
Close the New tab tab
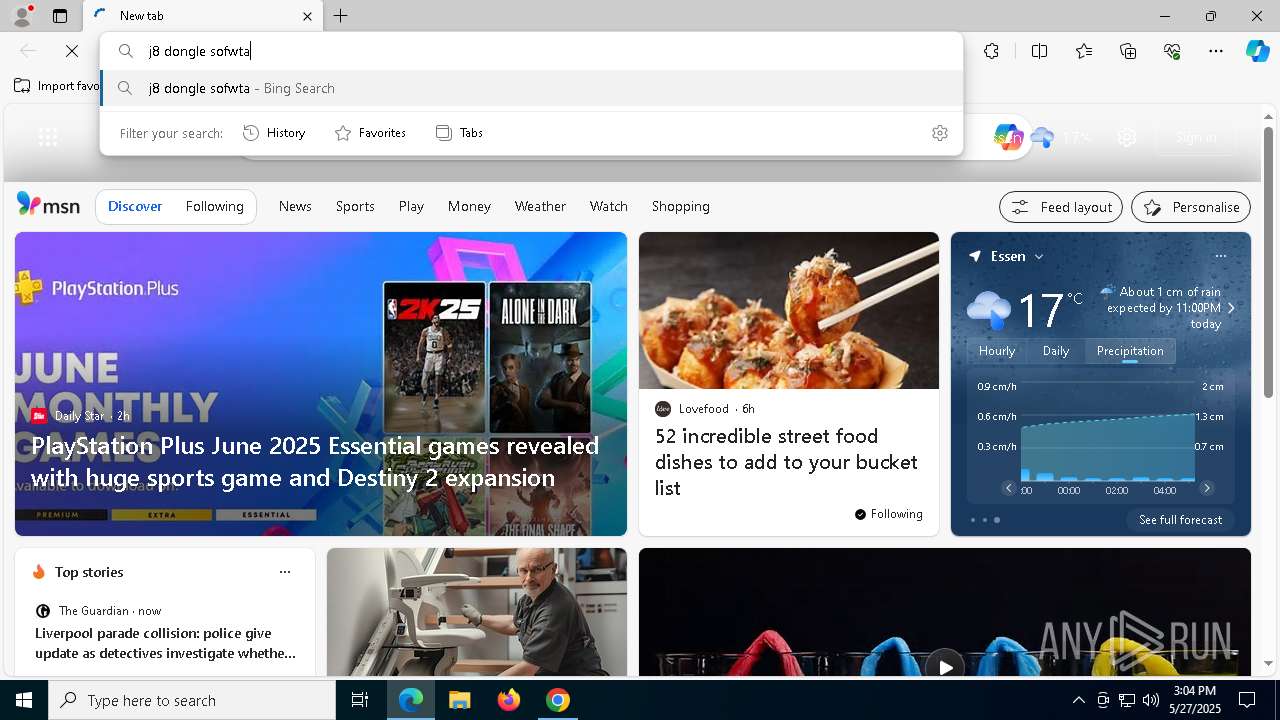coord(307,16)
